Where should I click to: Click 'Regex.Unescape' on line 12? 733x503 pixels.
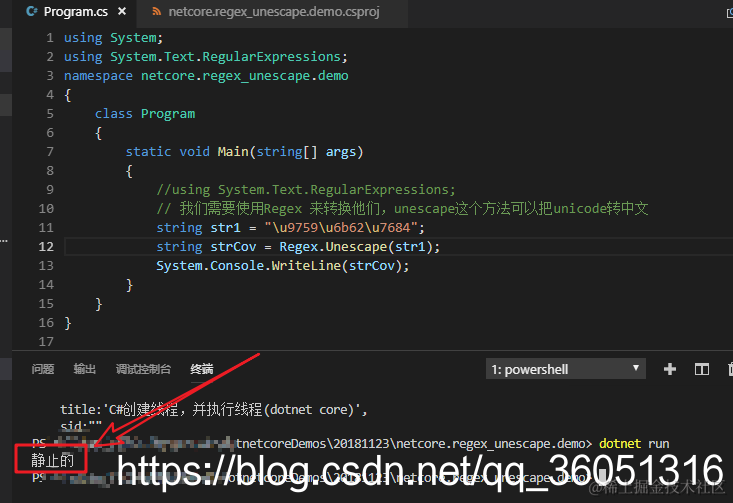[333, 247]
